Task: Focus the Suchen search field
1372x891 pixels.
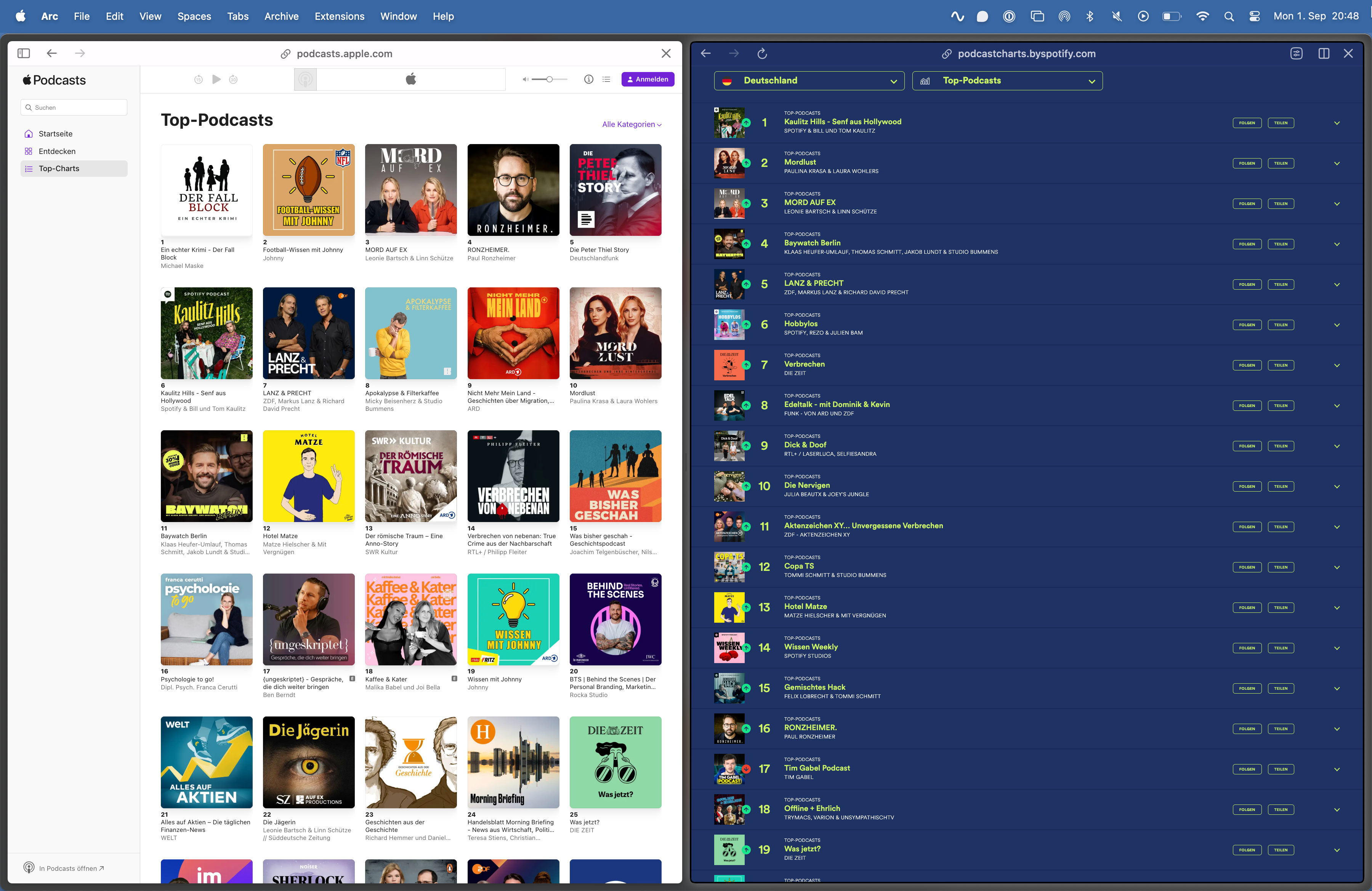Action: (74, 107)
